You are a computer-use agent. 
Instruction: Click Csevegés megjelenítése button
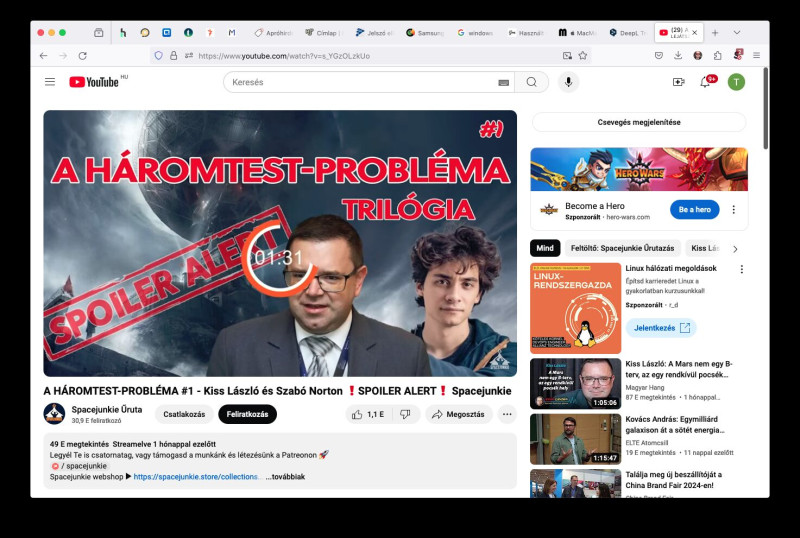pos(639,122)
